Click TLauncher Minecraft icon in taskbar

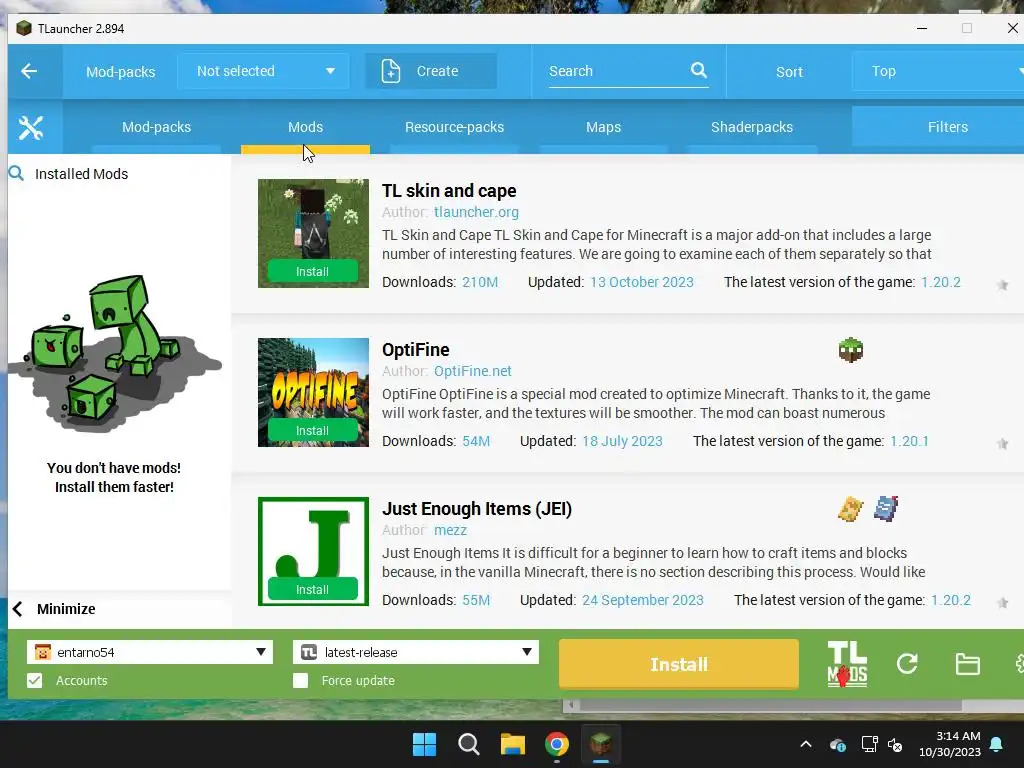(601, 744)
